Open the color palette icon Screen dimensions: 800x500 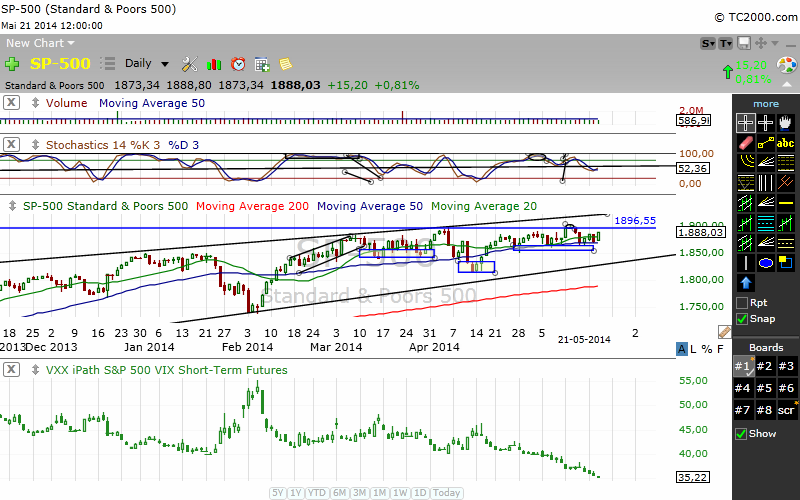(x=786, y=65)
